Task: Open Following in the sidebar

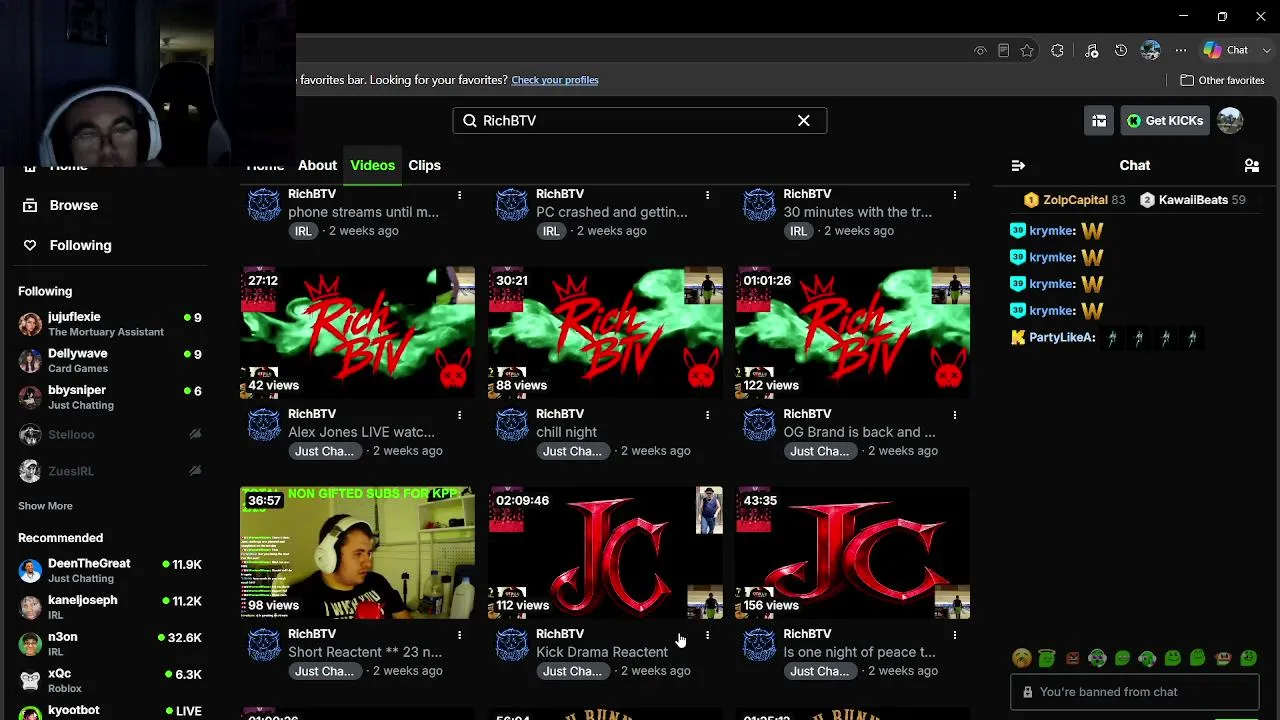Action: tap(67, 245)
